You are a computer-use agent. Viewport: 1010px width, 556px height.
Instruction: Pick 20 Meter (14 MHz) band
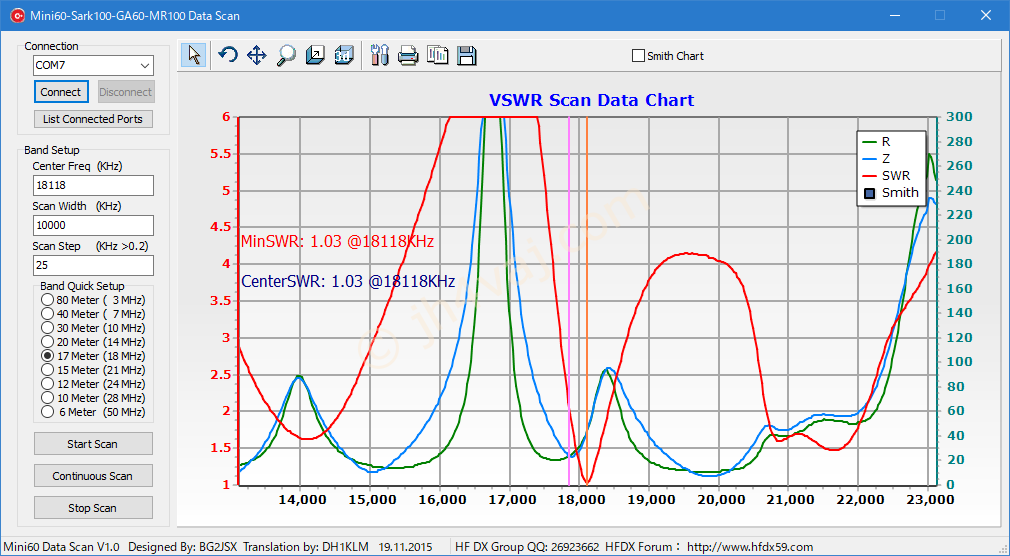(47, 342)
